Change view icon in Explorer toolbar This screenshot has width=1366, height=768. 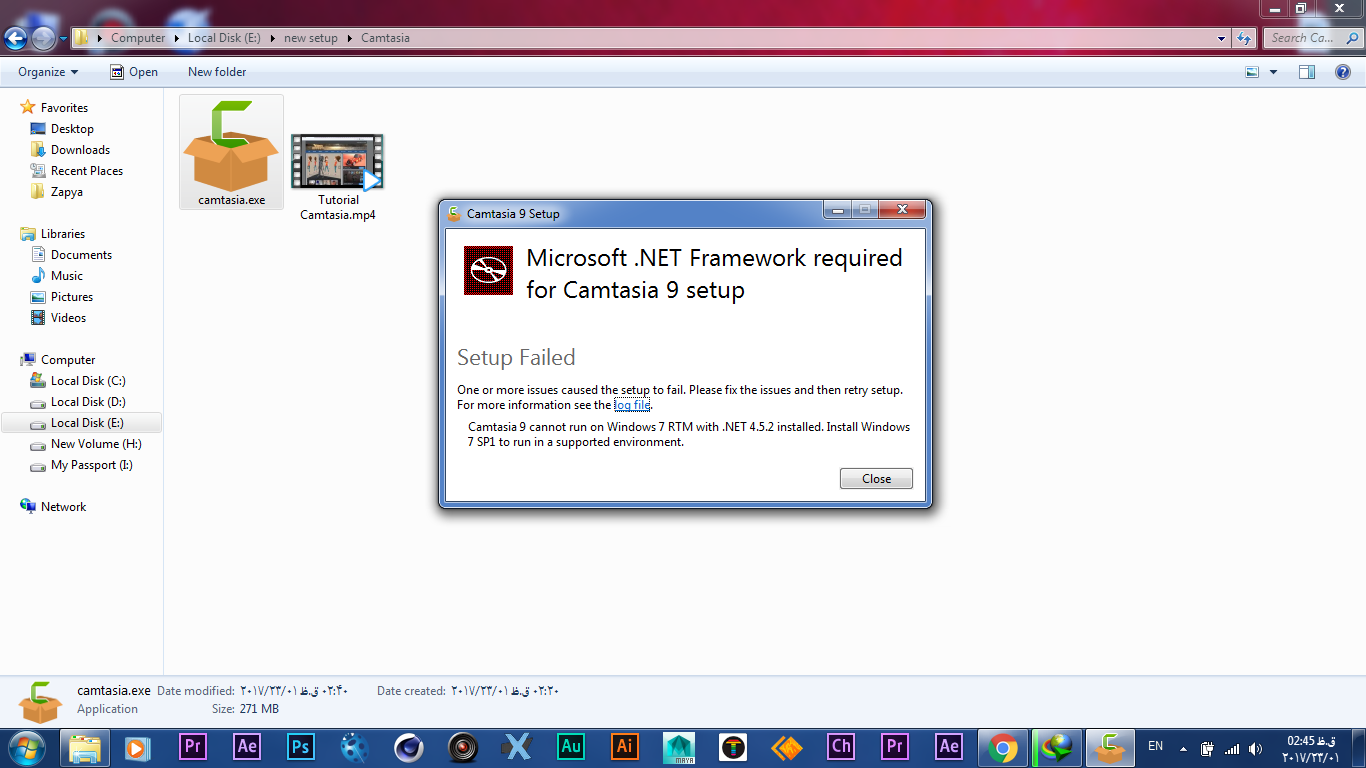[x=1252, y=72]
